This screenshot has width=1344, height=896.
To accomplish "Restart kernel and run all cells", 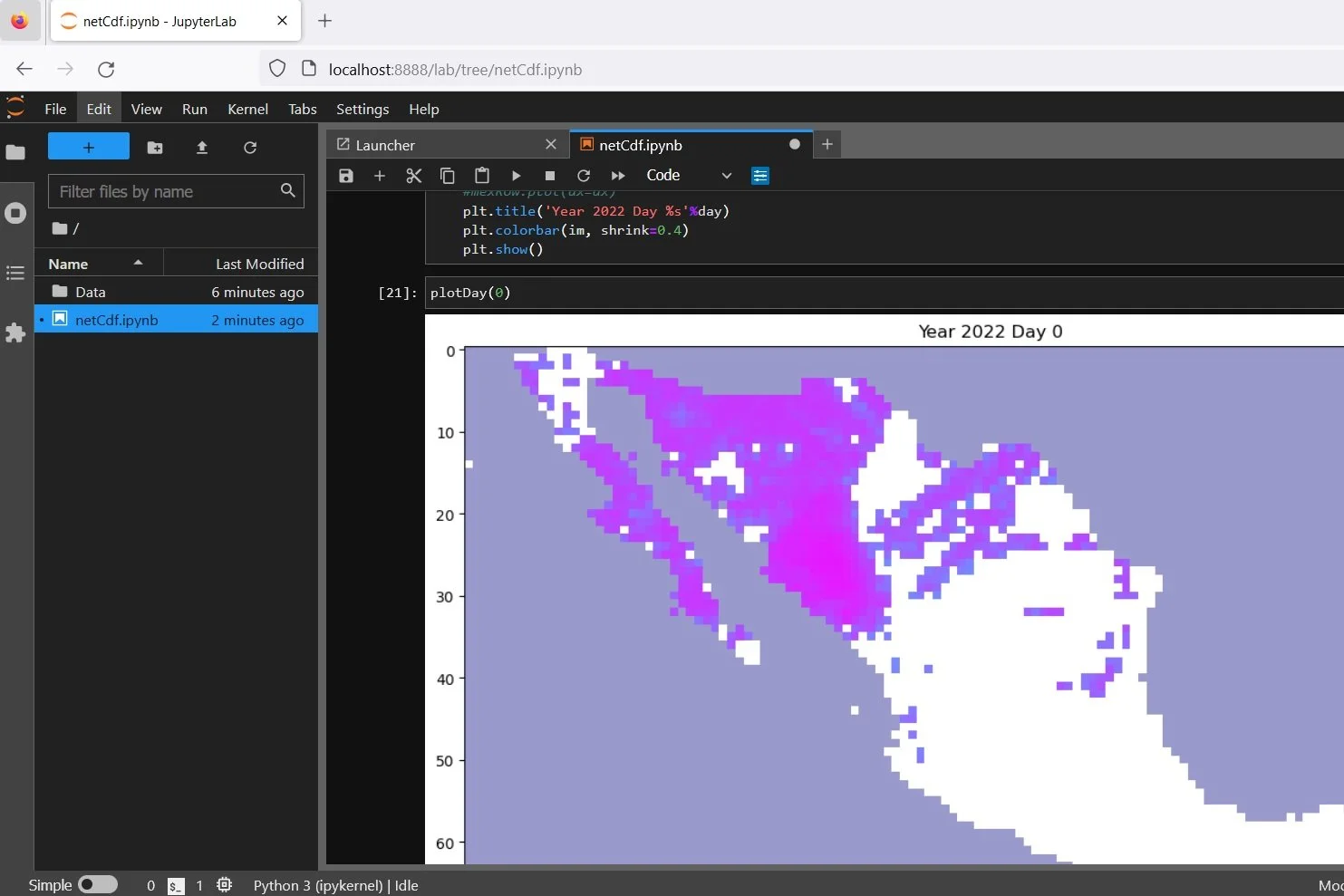I will pos(617,176).
